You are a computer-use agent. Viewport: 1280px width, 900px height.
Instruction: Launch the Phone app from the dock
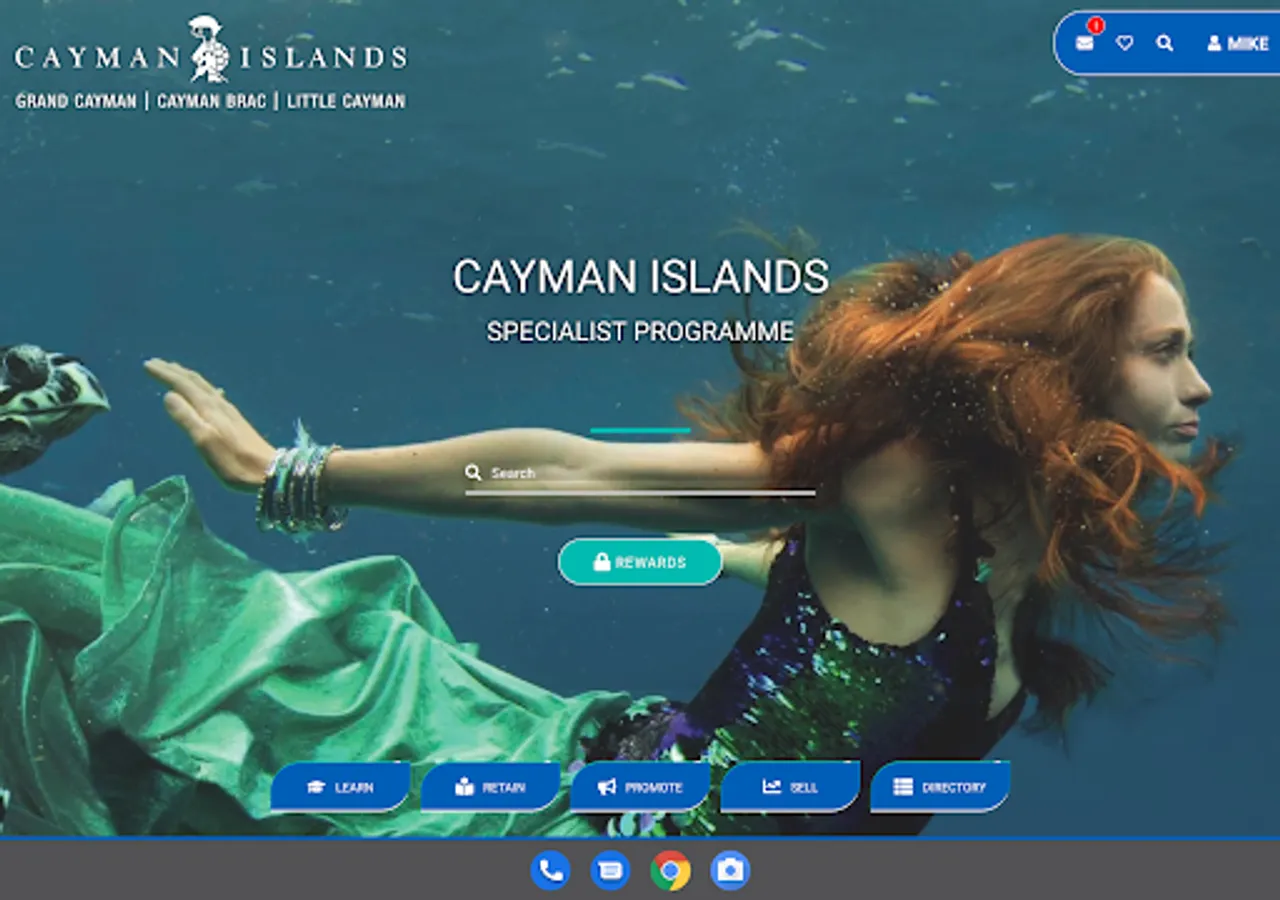click(x=550, y=871)
